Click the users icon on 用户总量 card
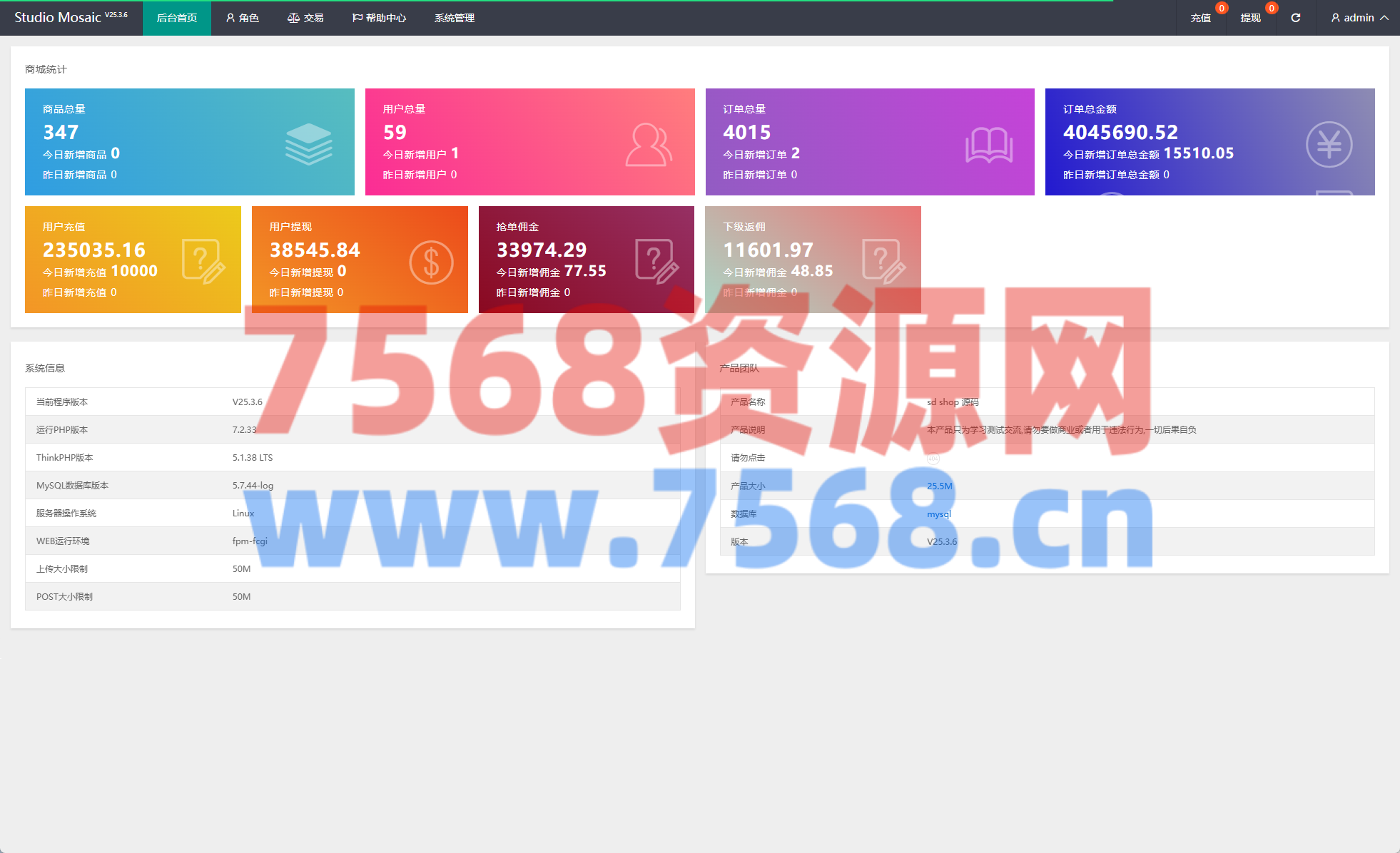Image resolution: width=1400 pixels, height=853 pixels. click(648, 145)
